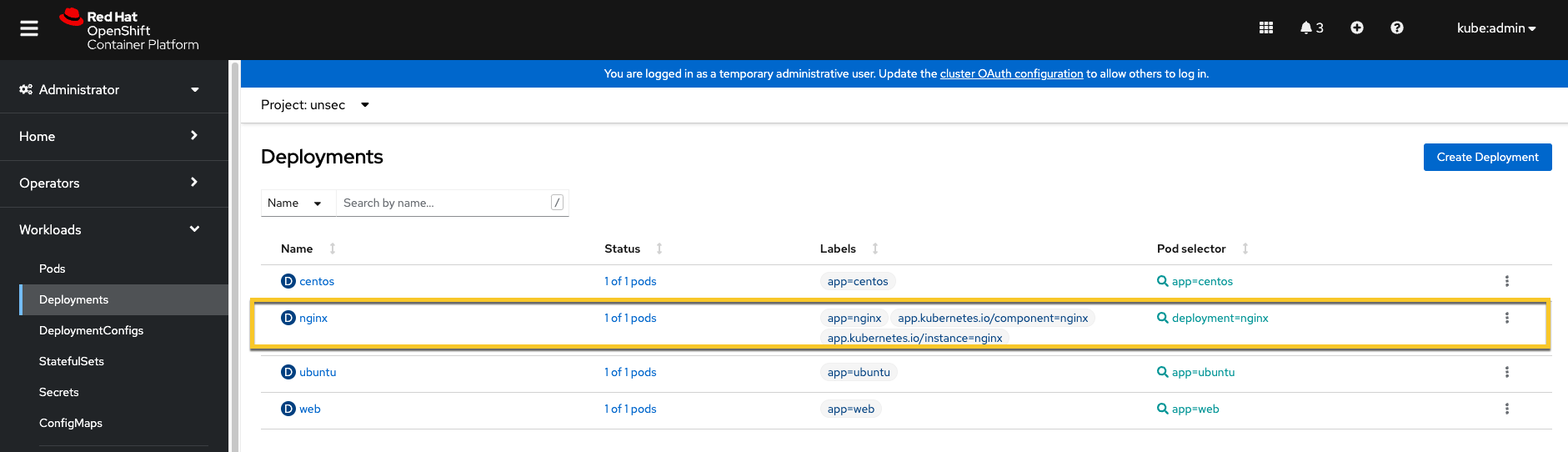Click the plus import icon in header

[1356, 28]
